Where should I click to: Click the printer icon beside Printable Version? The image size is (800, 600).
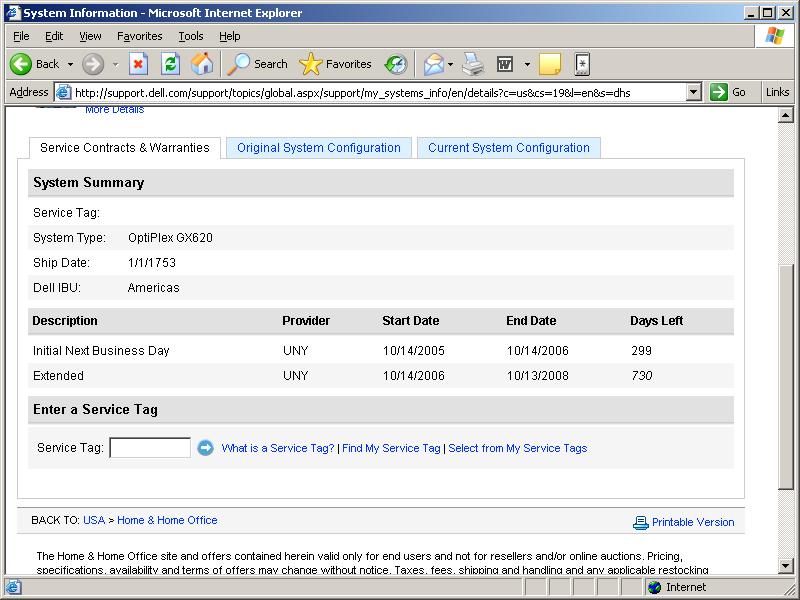point(640,522)
